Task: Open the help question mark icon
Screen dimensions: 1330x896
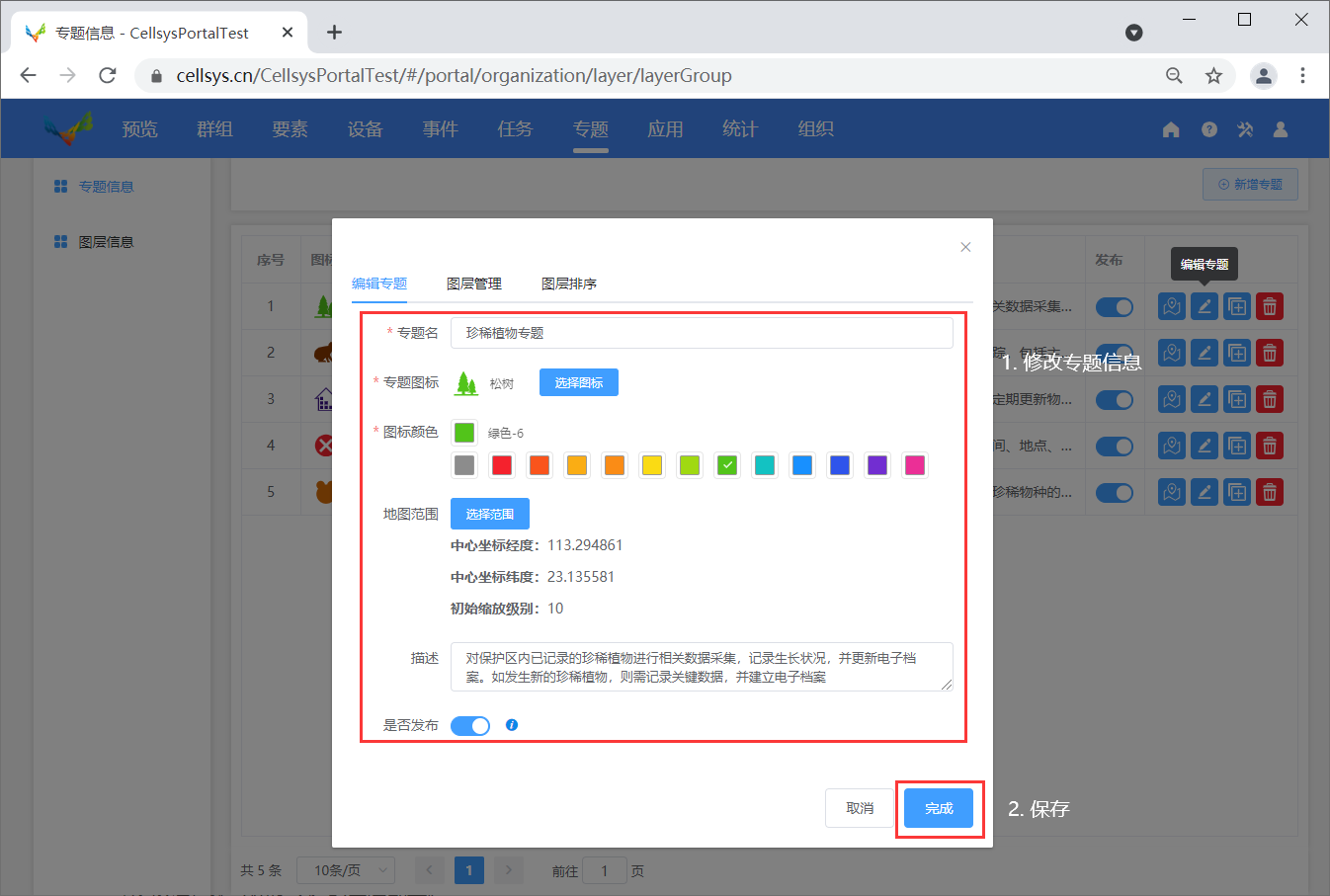Action: tap(1208, 129)
